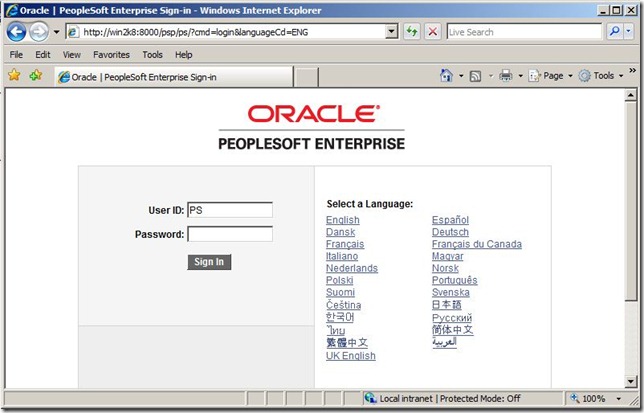Select the Magyar language link
Image resolution: width=644 pixels, height=413 pixels.
pos(447,256)
